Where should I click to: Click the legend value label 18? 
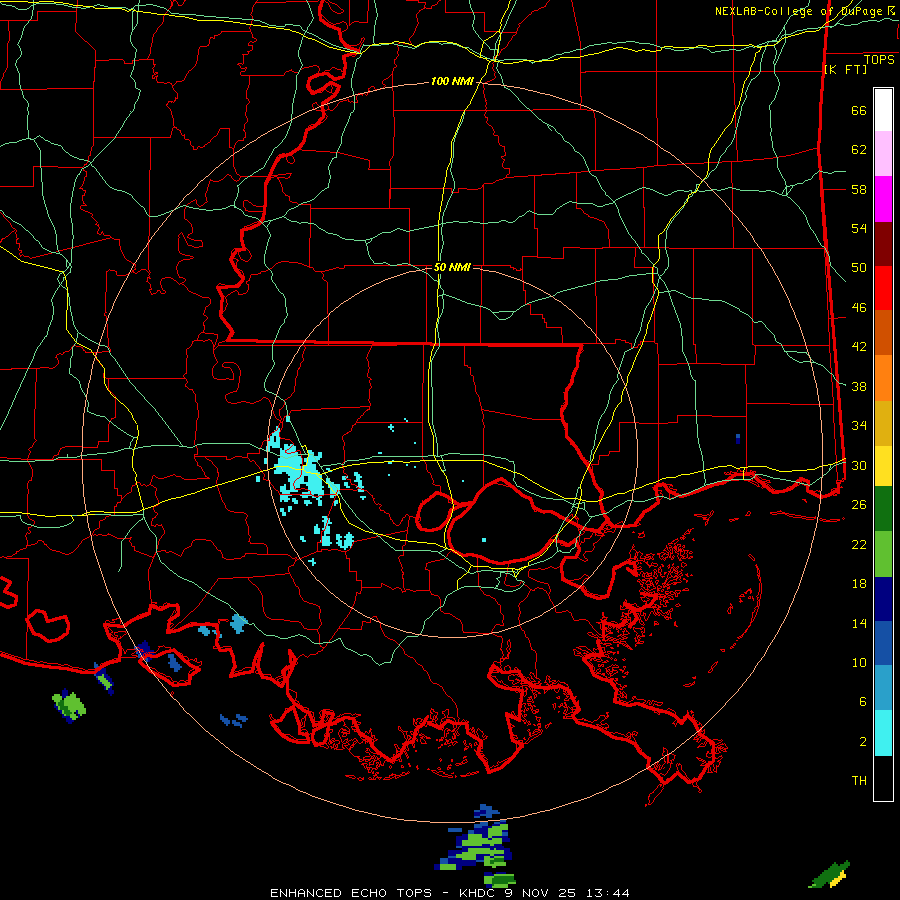(x=859, y=584)
